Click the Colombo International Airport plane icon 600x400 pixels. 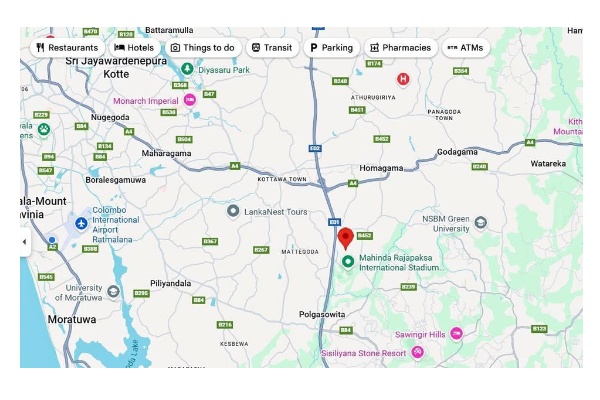[x=81, y=223]
